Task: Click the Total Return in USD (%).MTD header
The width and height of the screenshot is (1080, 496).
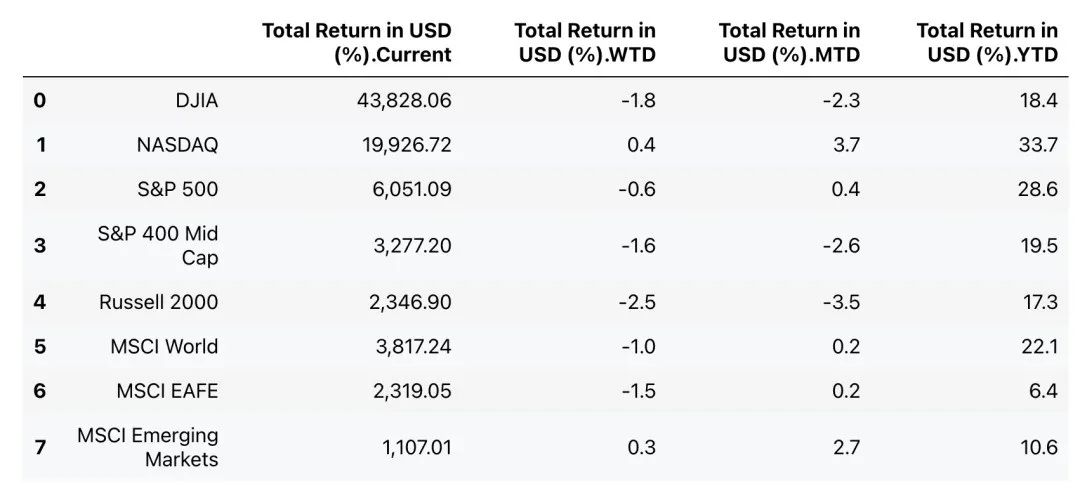Action: click(x=789, y=43)
